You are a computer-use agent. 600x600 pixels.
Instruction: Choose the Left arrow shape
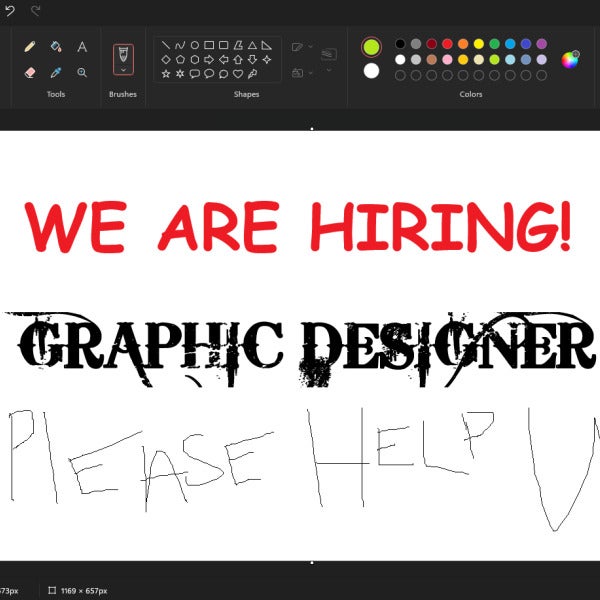(x=223, y=59)
